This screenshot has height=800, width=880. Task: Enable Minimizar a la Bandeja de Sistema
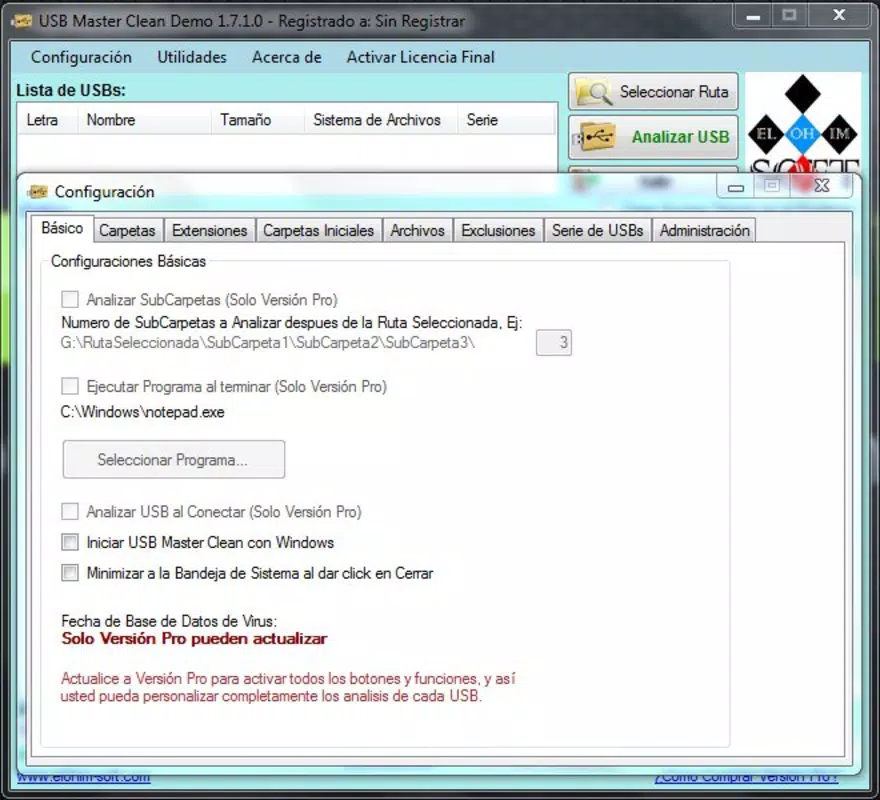[x=70, y=573]
